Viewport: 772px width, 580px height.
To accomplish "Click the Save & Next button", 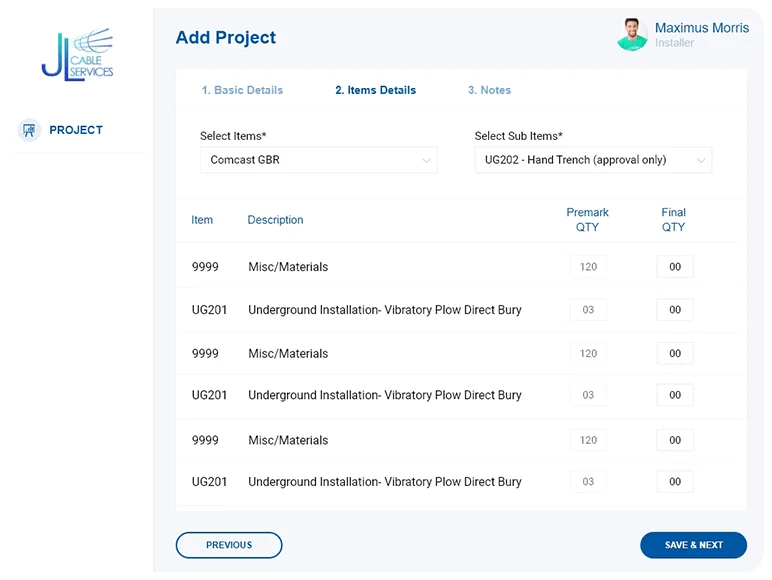I will (x=693, y=545).
